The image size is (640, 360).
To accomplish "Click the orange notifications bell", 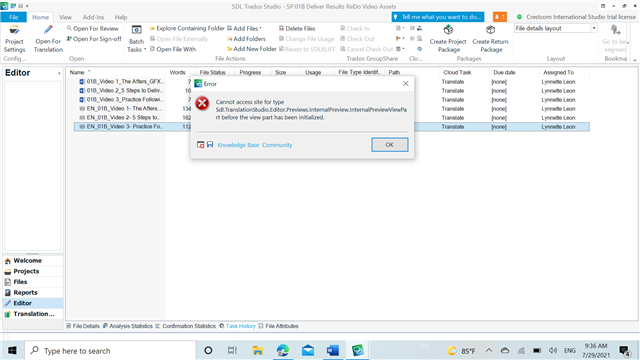I will click(x=500, y=17).
